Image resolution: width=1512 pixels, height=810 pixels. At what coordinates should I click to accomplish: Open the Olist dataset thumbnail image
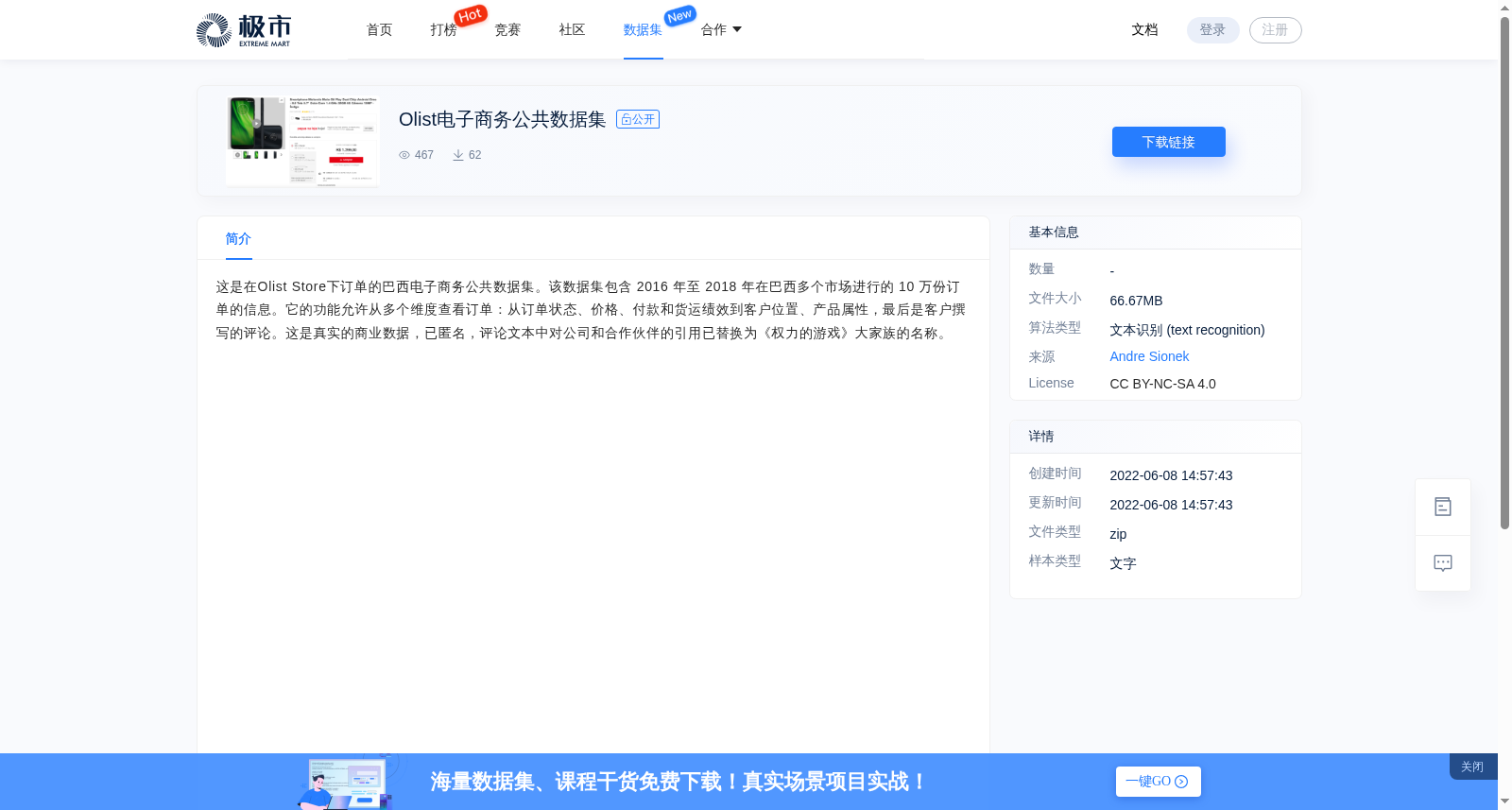click(x=302, y=141)
